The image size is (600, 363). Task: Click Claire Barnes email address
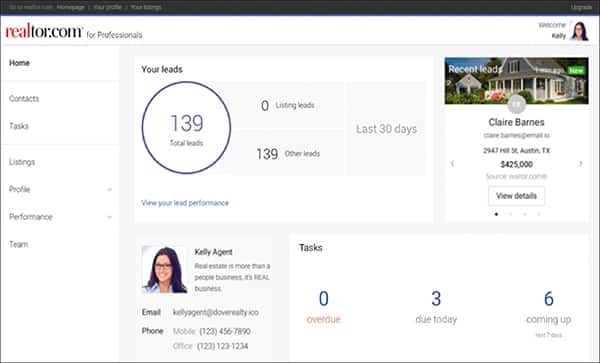[x=517, y=135]
